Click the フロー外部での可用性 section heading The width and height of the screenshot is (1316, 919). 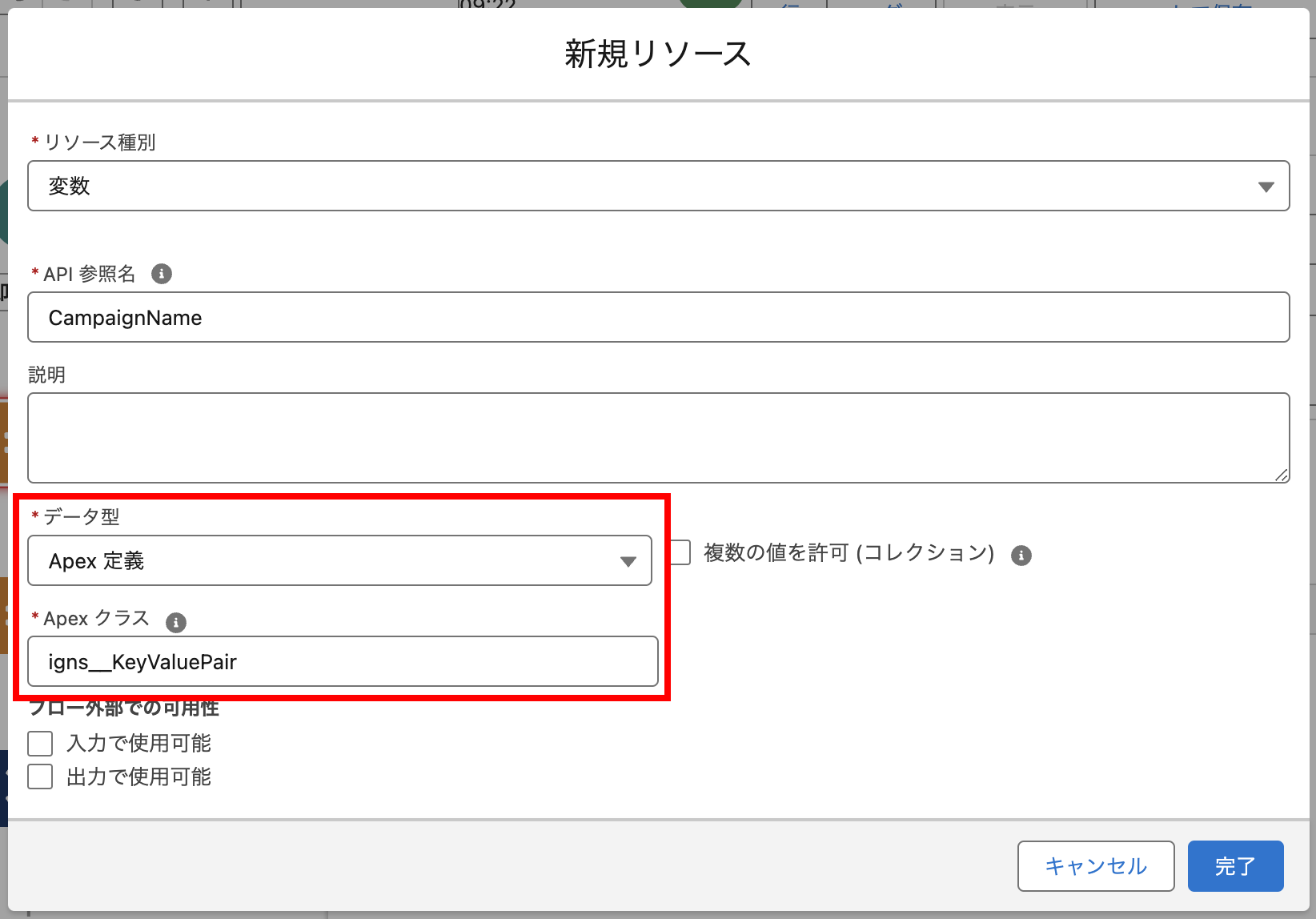tap(124, 708)
